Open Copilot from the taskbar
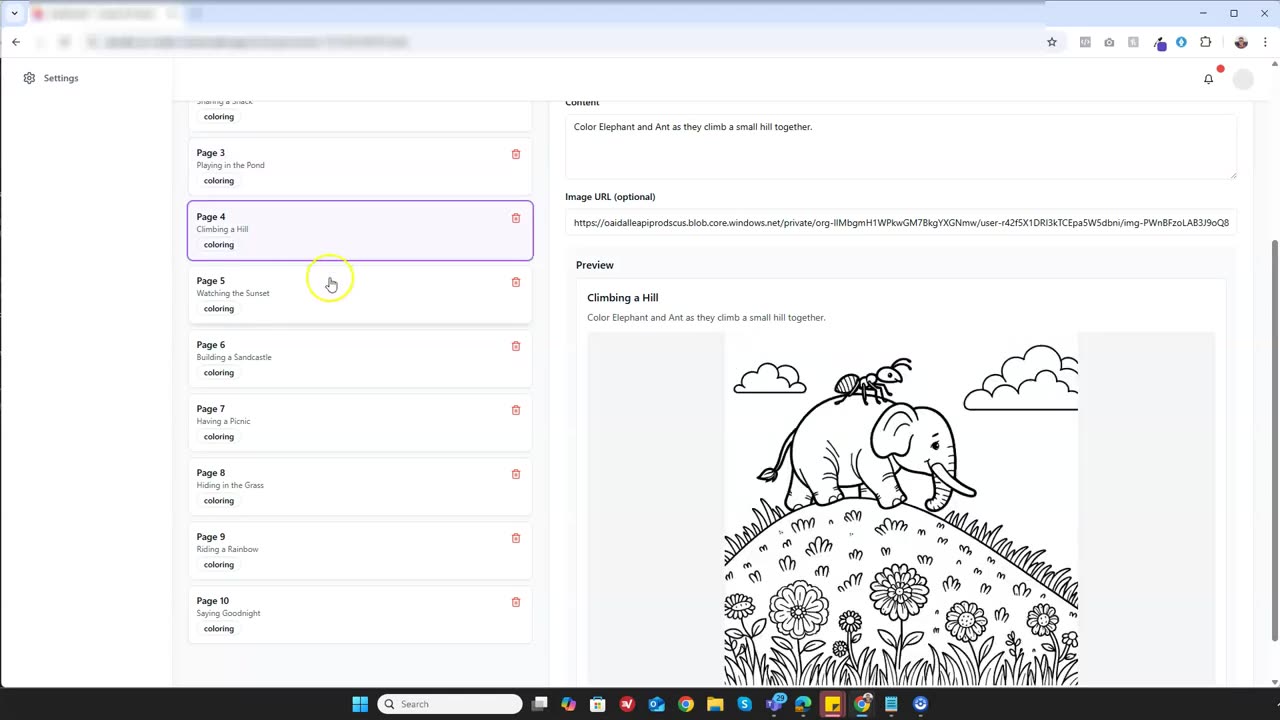Viewport: 1280px width, 720px height. coord(568,704)
